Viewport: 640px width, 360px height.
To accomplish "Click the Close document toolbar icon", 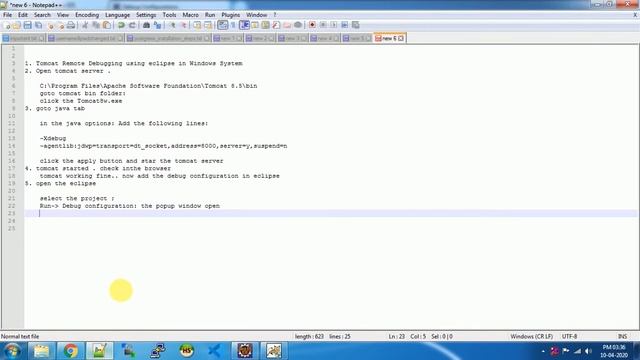I will (51, 25).
